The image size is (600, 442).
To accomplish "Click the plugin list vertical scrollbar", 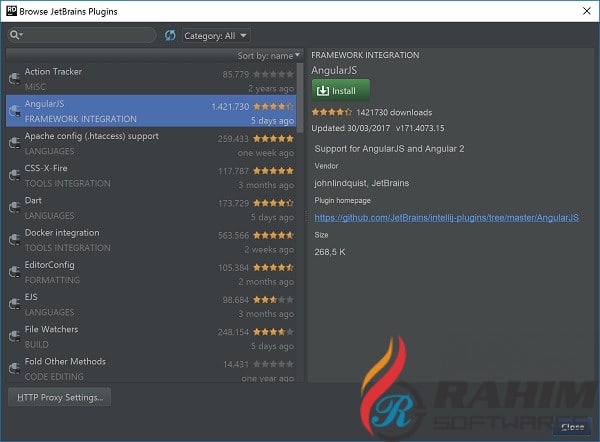I will tap(300, 98).
